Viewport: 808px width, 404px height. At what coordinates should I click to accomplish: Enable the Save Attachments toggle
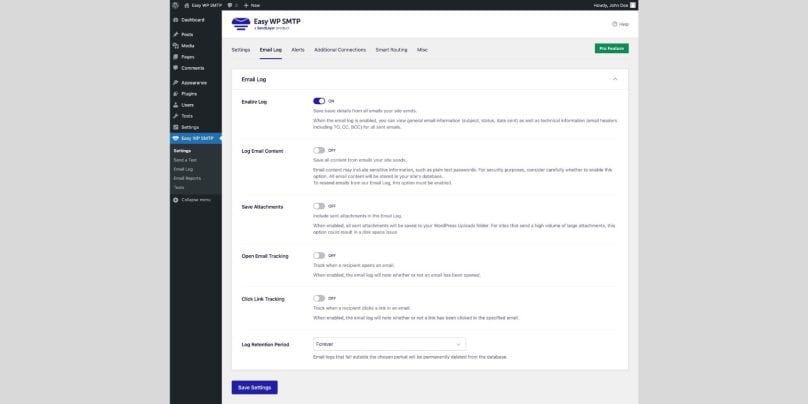(x=319, y=206)
